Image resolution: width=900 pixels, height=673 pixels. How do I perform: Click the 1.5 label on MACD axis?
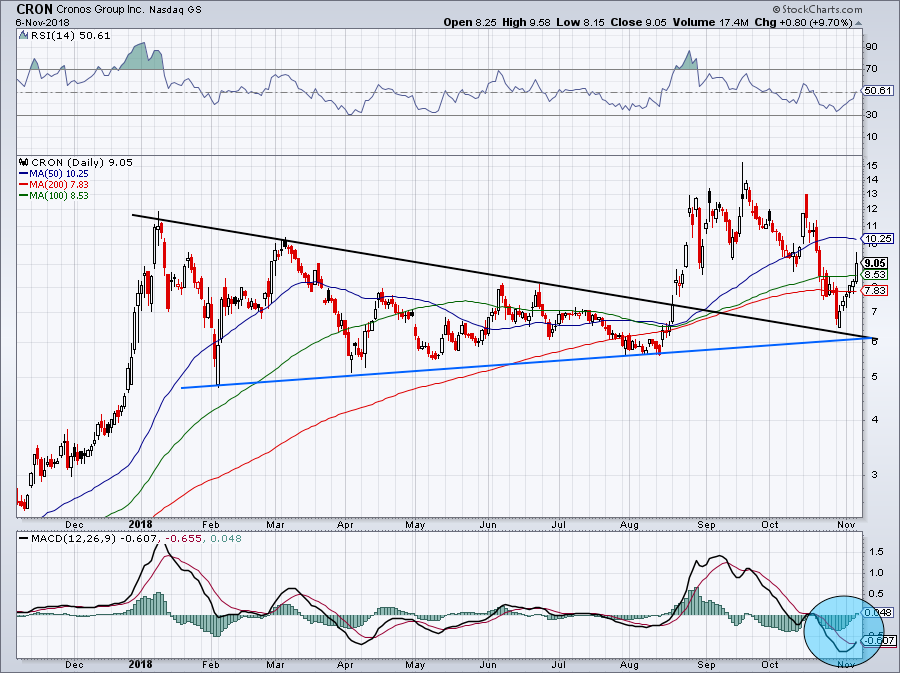point(876,552)
